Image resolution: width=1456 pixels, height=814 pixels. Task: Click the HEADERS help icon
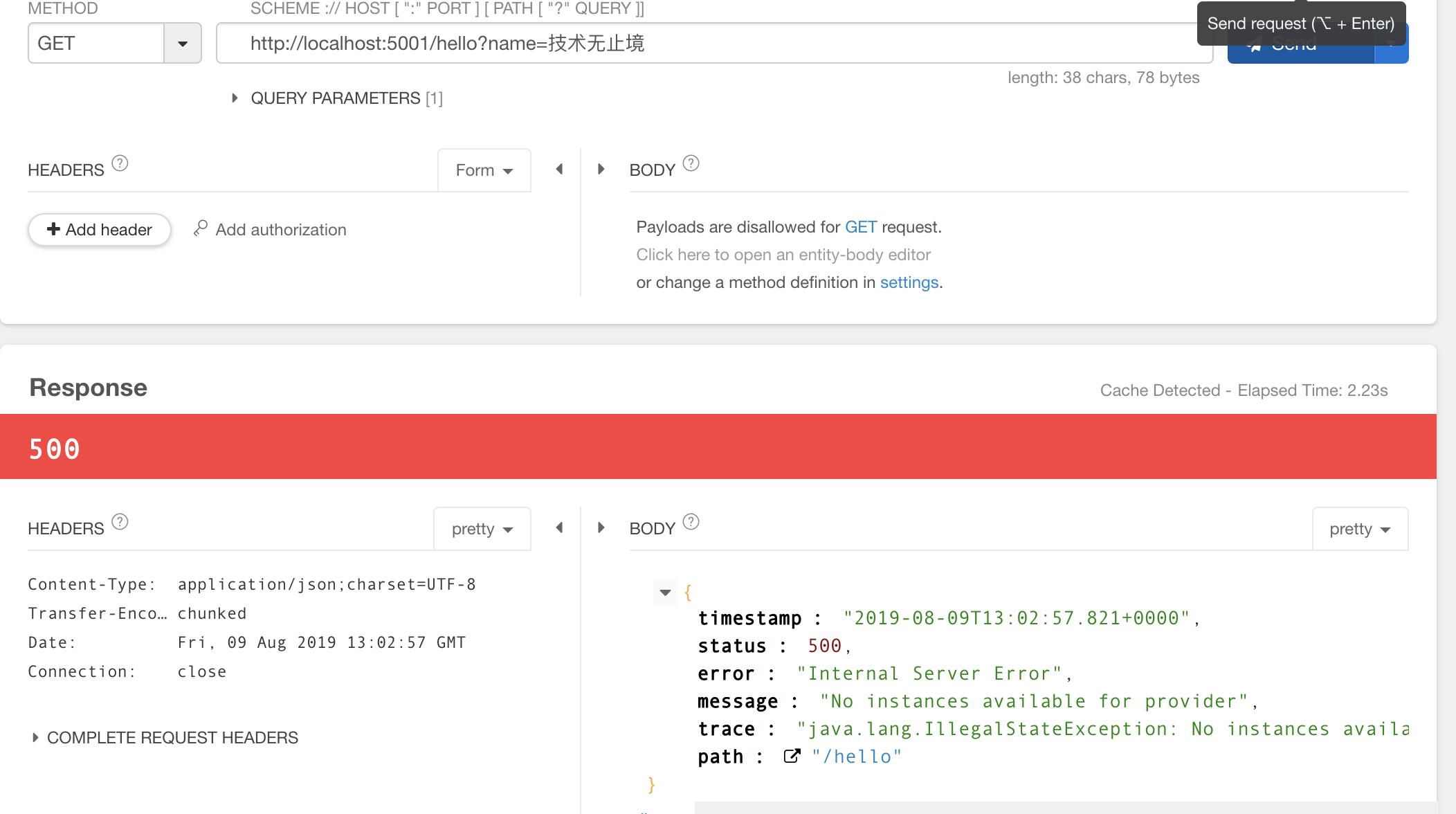click(x=119, y=163)
